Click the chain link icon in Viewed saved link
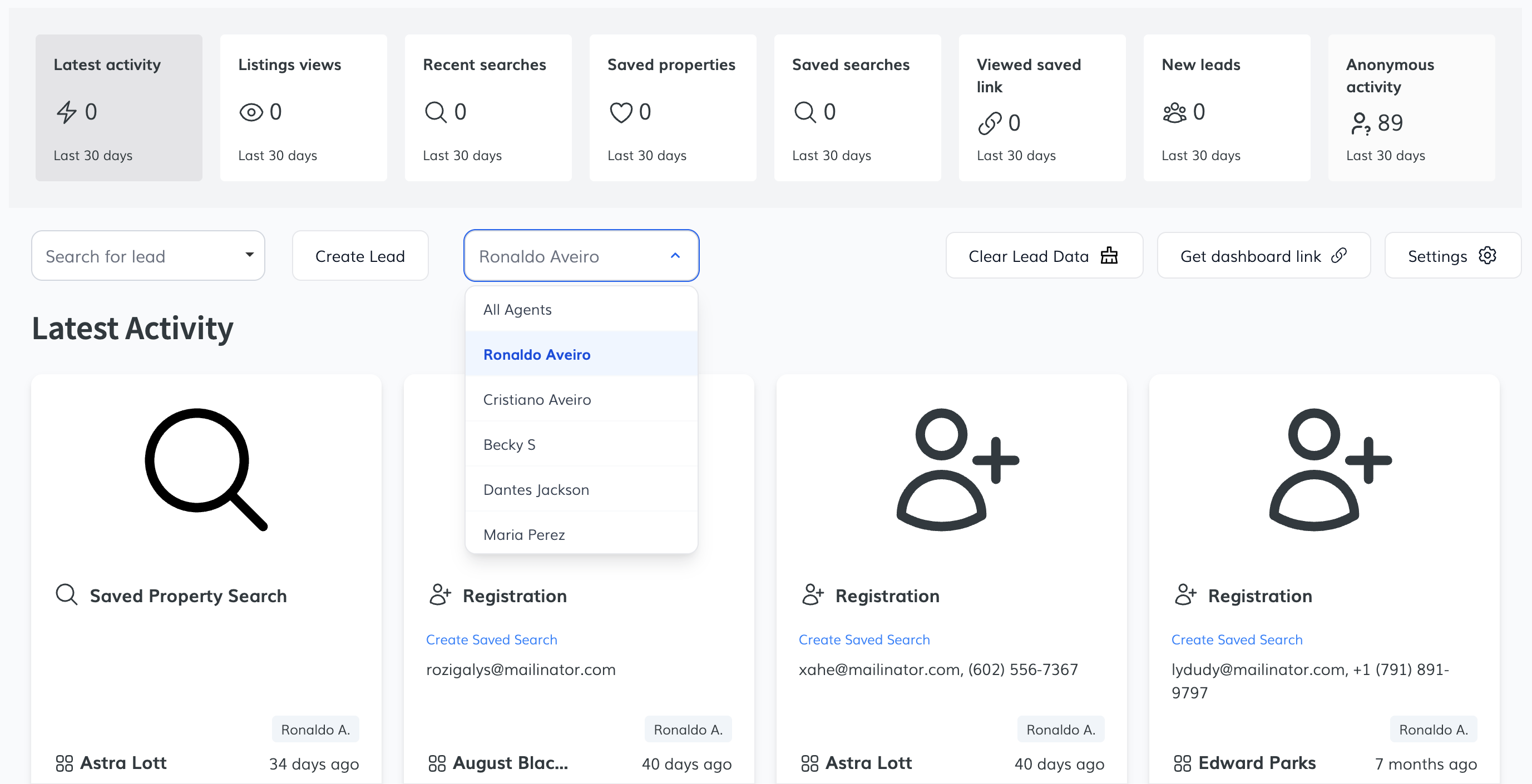This screenshot has width=1532, height=784. click(x=990, y=123)
